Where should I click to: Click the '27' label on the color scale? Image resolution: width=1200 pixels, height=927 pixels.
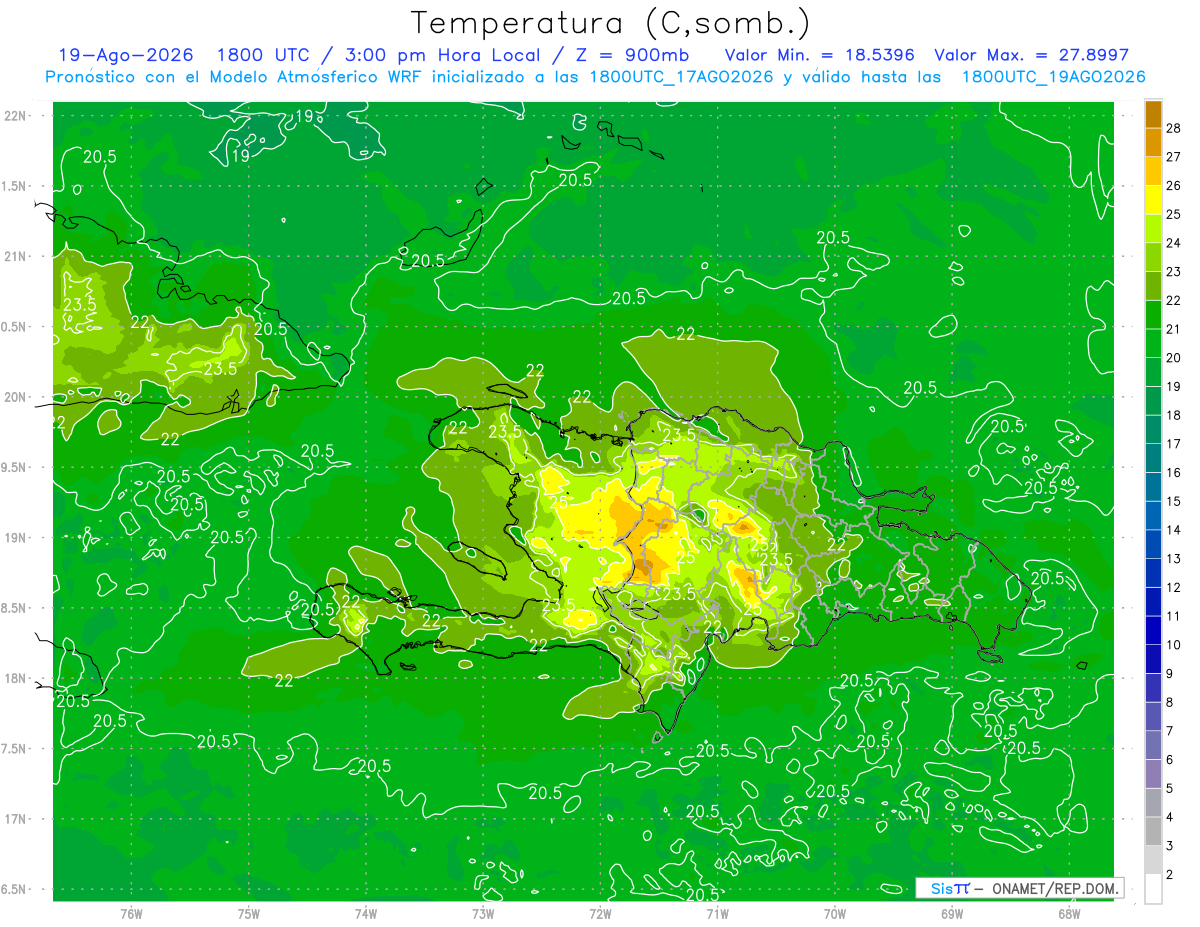[1173, 157]
